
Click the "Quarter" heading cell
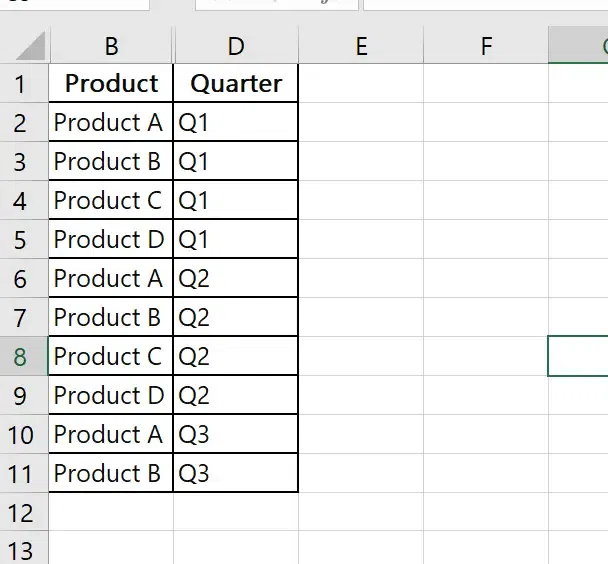(x=235, y=84)
